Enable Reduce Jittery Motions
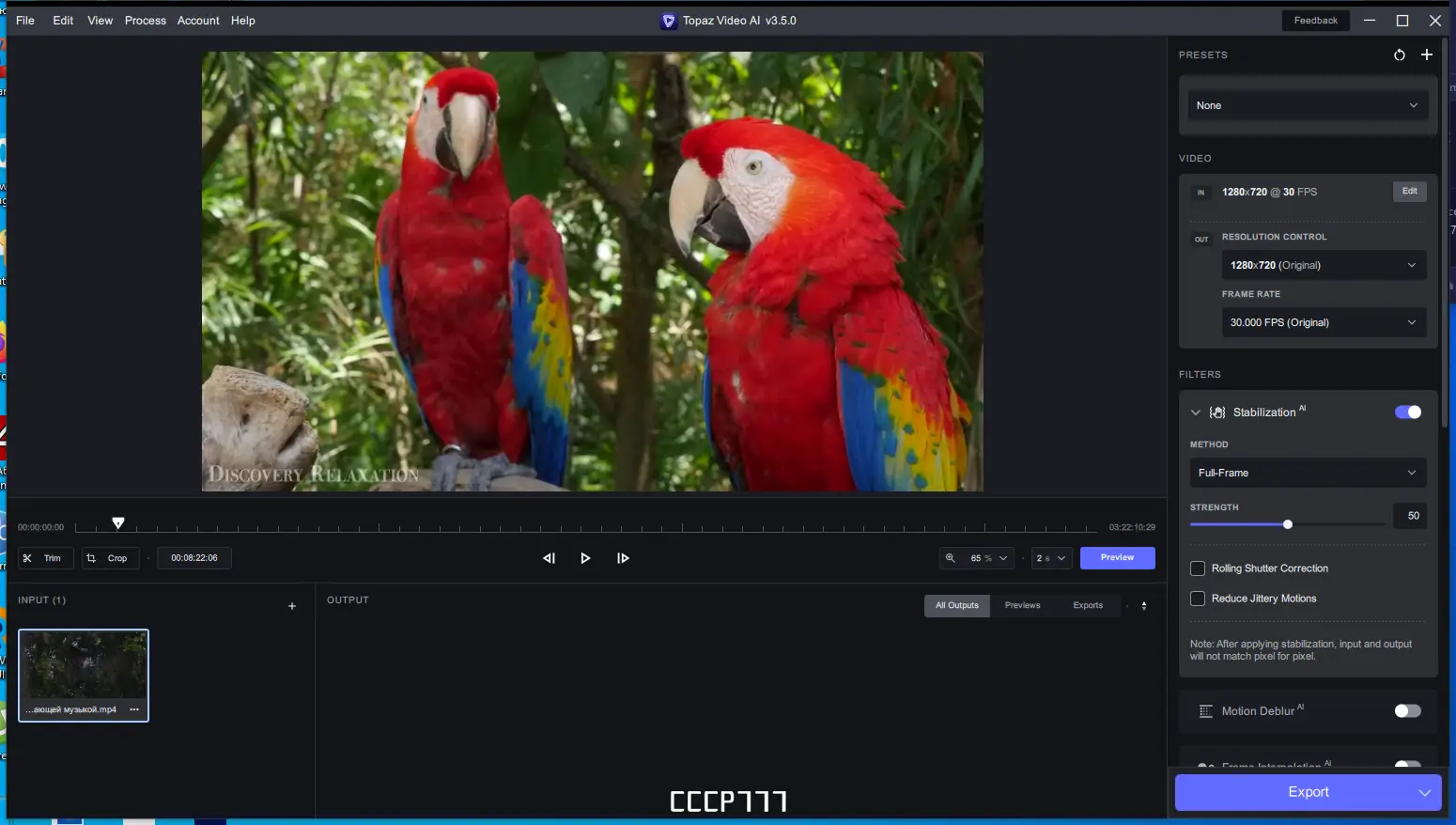The image size is (1456, 825). pos(1198,598)
